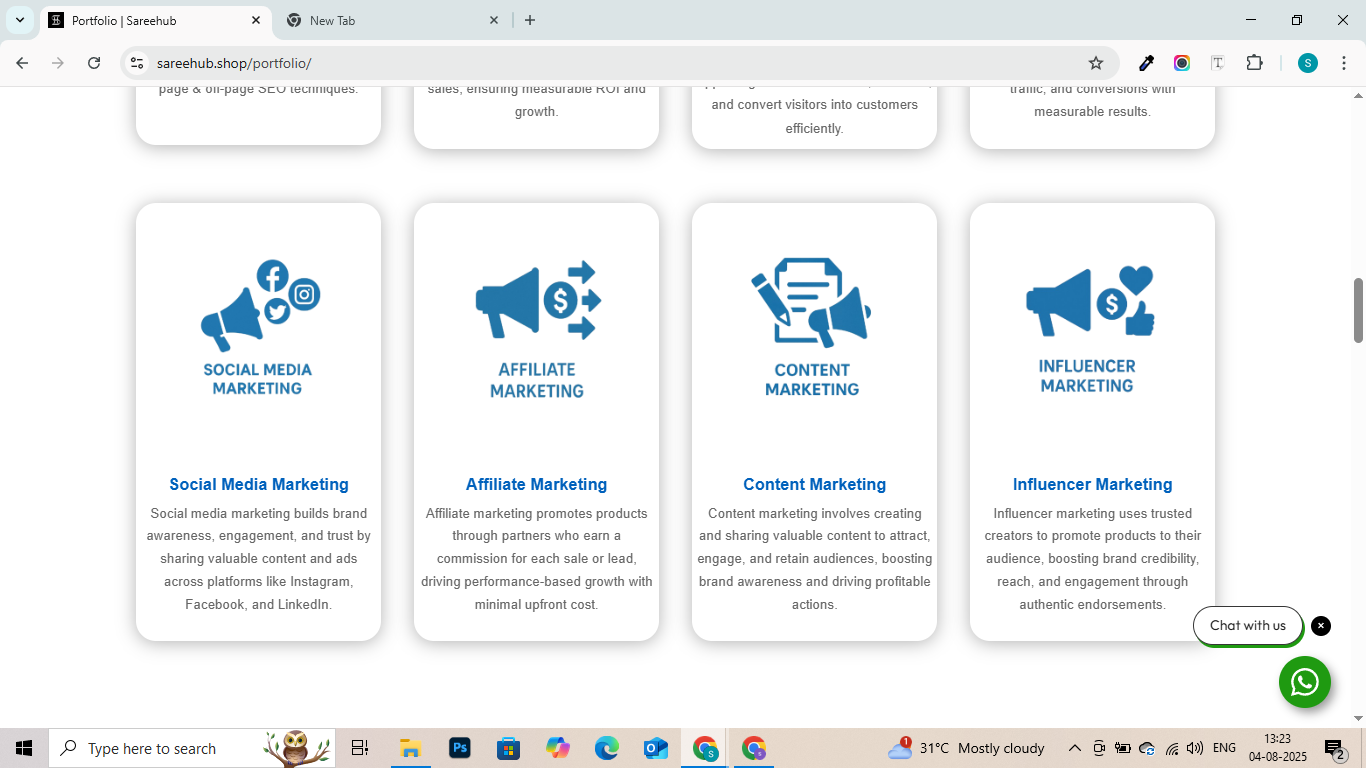This screenshot has width=1366, height=768.
Task: Reload the page with the refresh icon
Action: pos(94,63)
